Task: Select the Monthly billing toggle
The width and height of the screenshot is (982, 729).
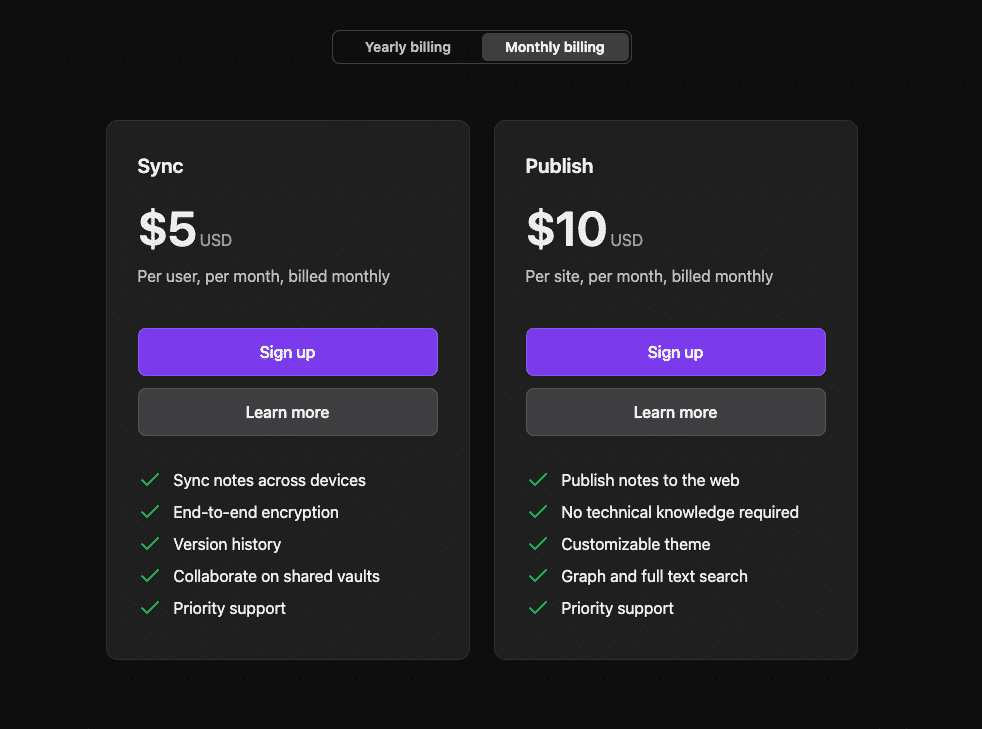Action: click(555, 47)
